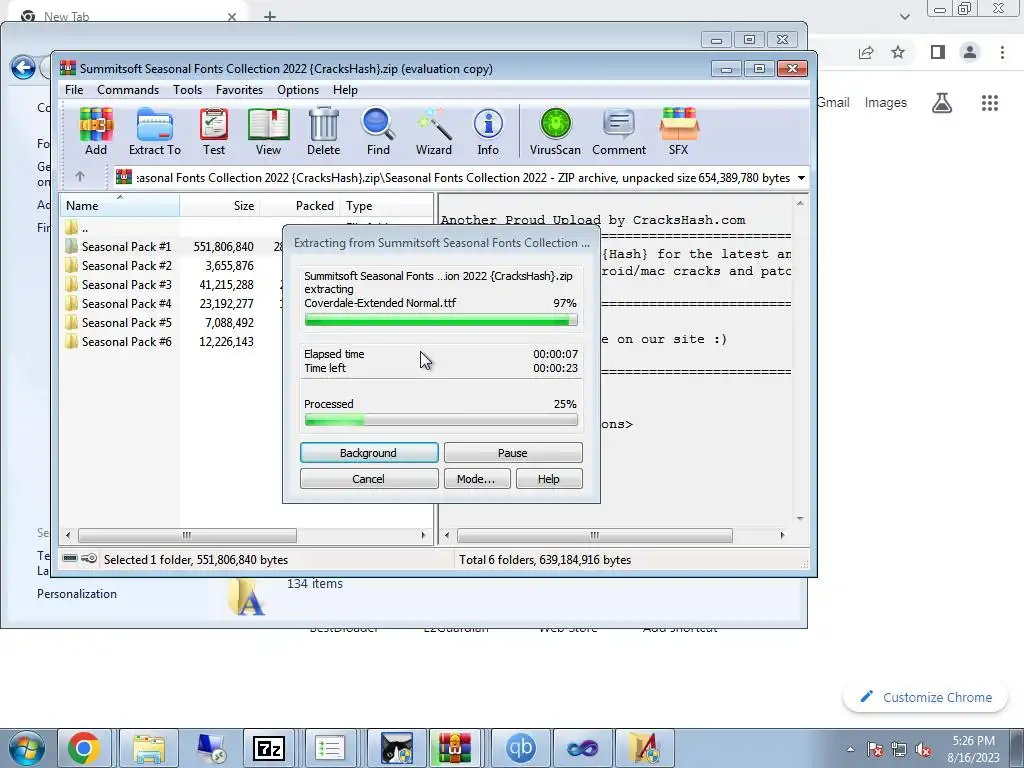
Task: Select Seasonal Pack #3 folder
Action: [x=126, y=285]
